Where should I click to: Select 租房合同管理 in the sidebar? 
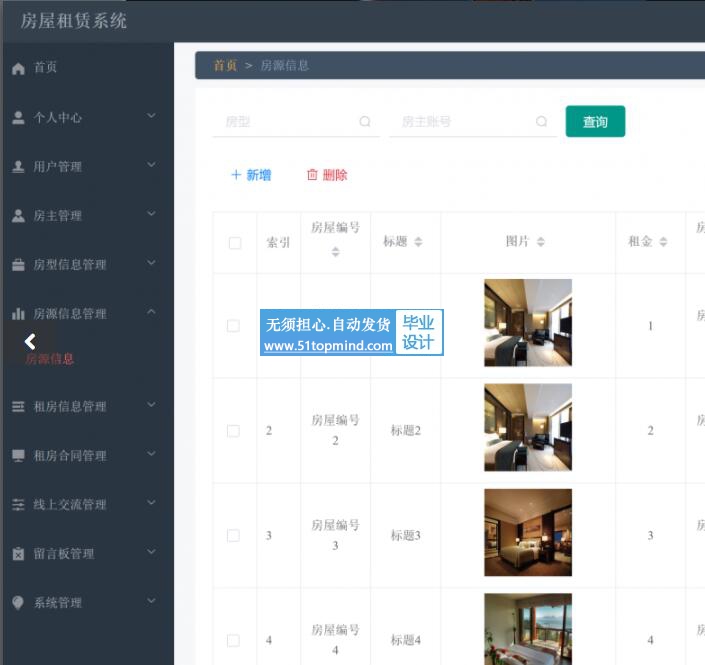coord(70,455)
